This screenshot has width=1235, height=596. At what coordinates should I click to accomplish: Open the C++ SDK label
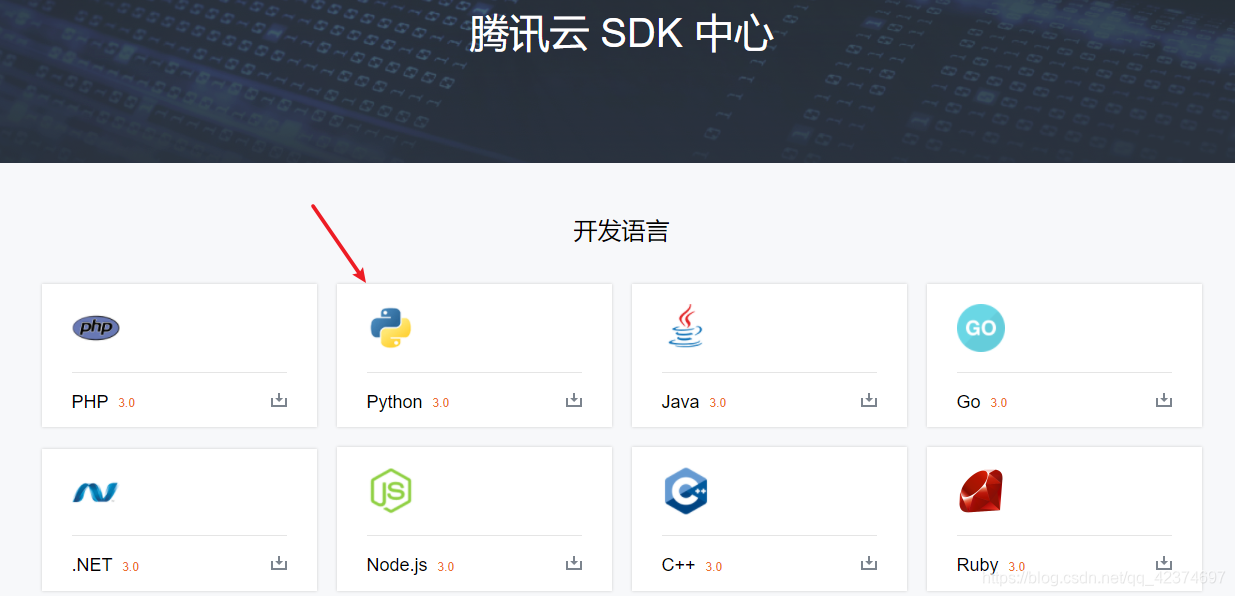coord(679,565)
